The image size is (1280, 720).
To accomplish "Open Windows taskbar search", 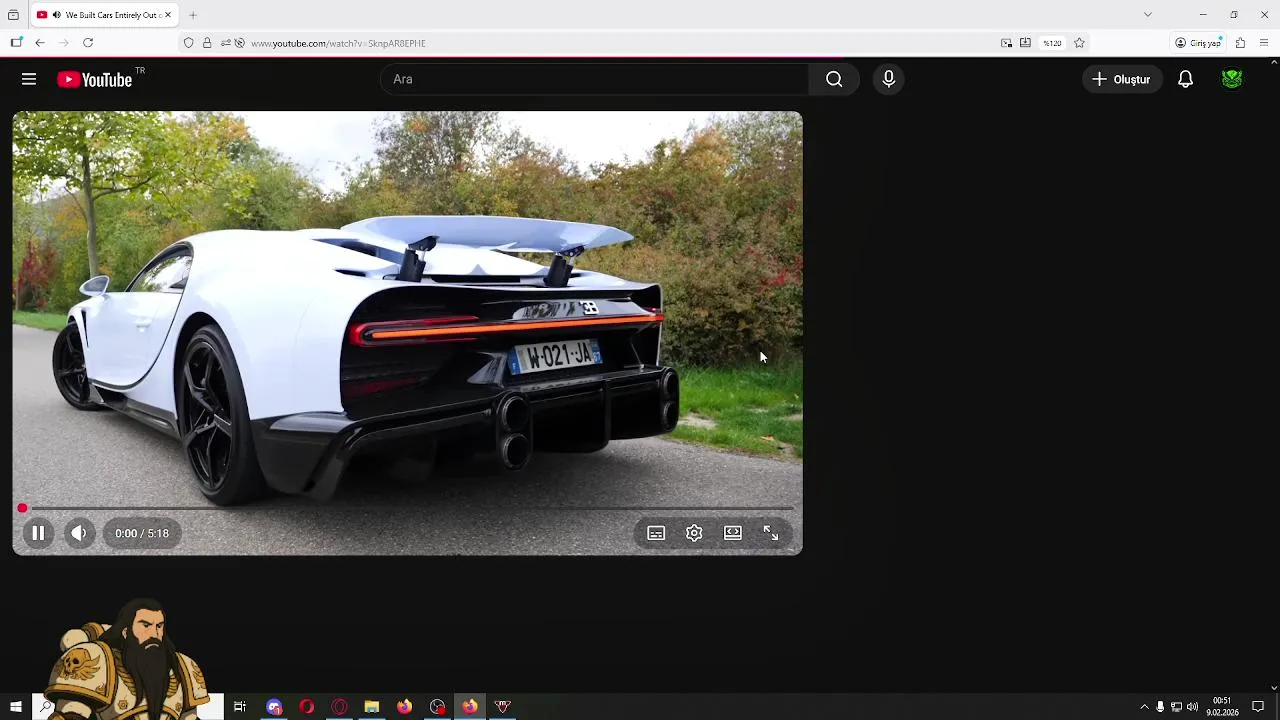I will pyautogui.click(x=46, y=707).
